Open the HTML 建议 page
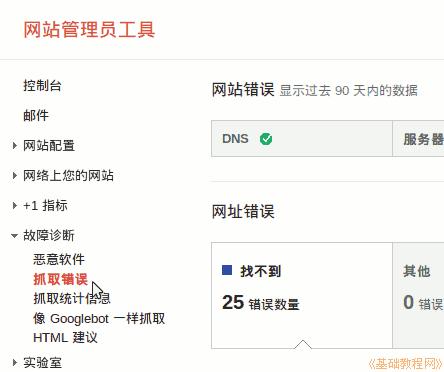 click(x=65, y=338)
